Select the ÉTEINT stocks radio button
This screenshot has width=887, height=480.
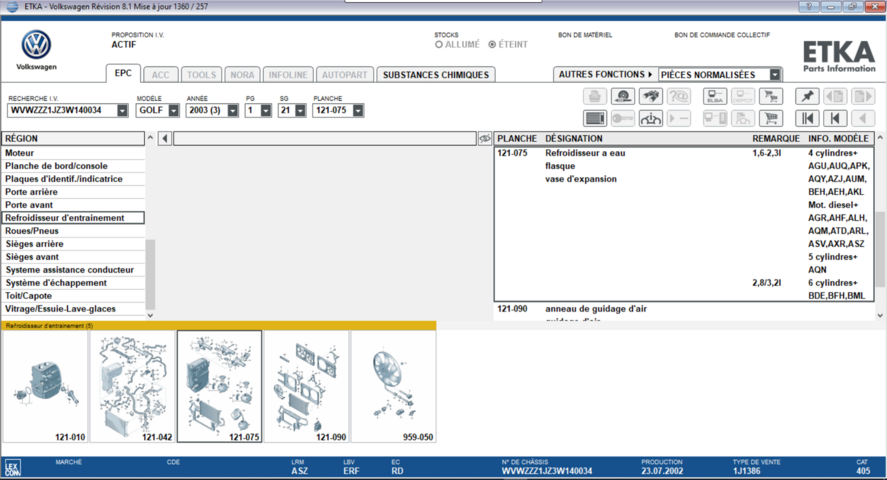coord(492,45)
